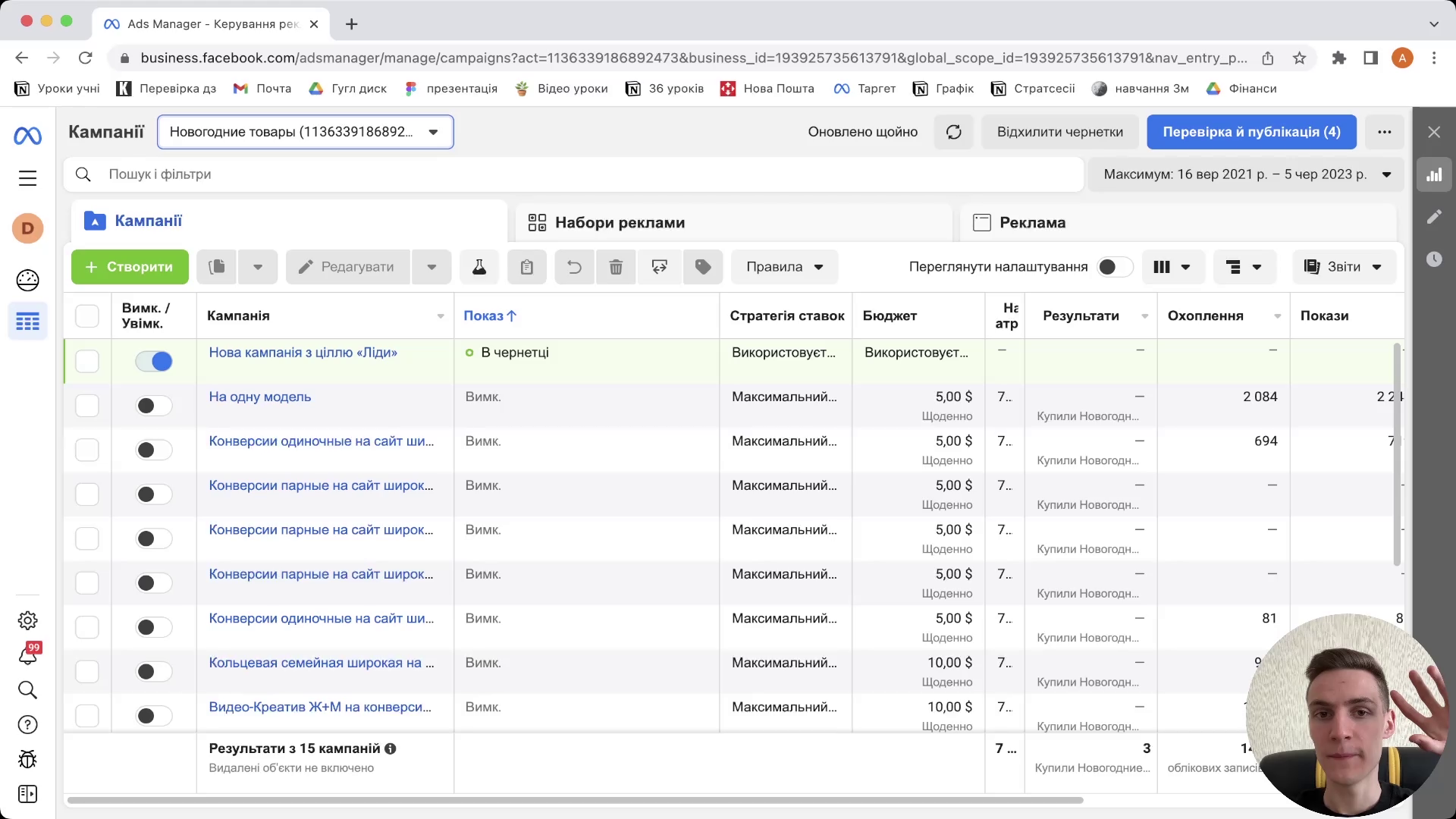The height and width of the screenshot is (819, 1456).
Task: Click the vertical scrollbar of the campaigns table
Action: pyautogui.click(x=1397, y=455)
